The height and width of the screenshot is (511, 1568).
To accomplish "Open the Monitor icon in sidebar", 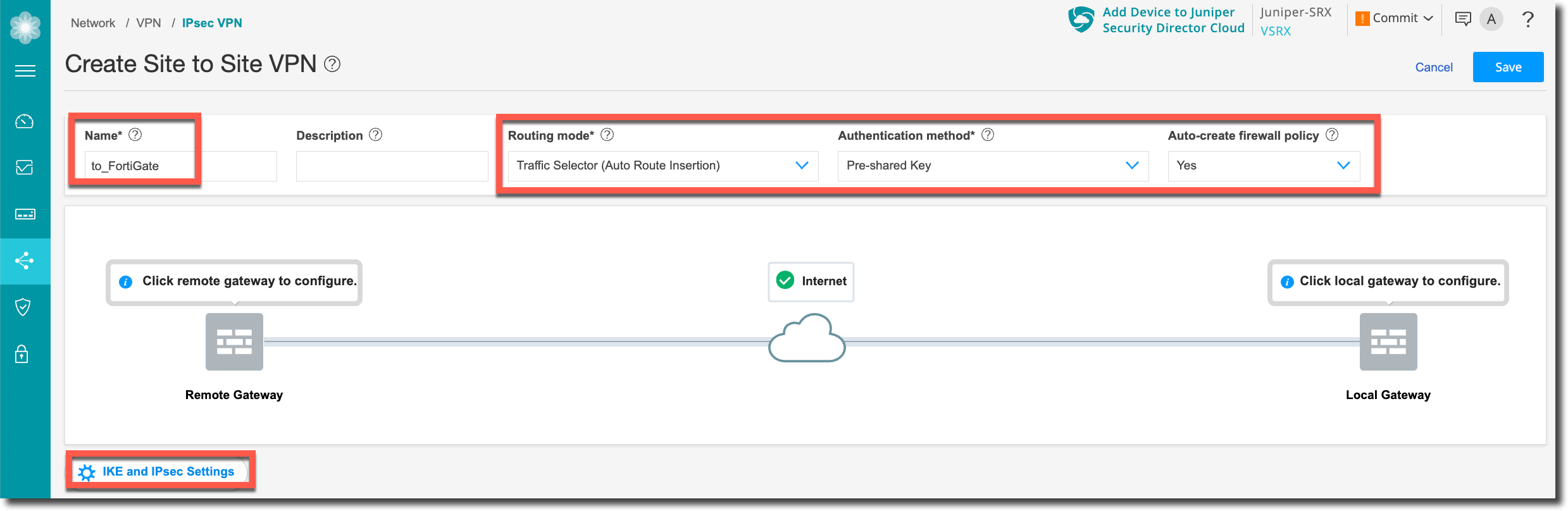I will pyautogui.click(x=25, y=168).
